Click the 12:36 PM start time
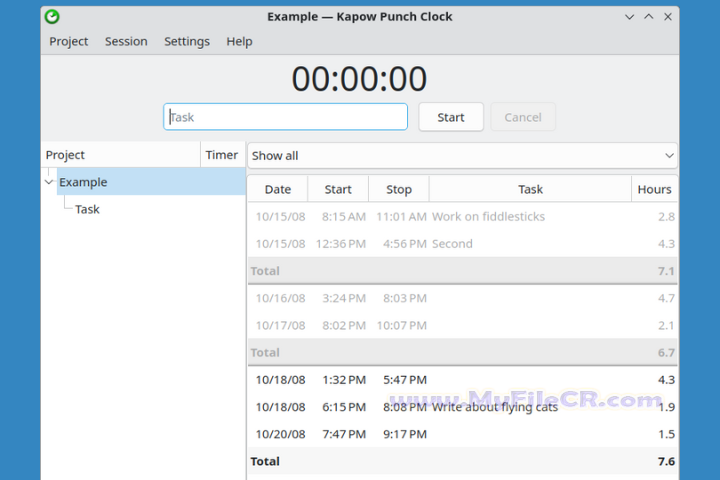 click(341, 243)
